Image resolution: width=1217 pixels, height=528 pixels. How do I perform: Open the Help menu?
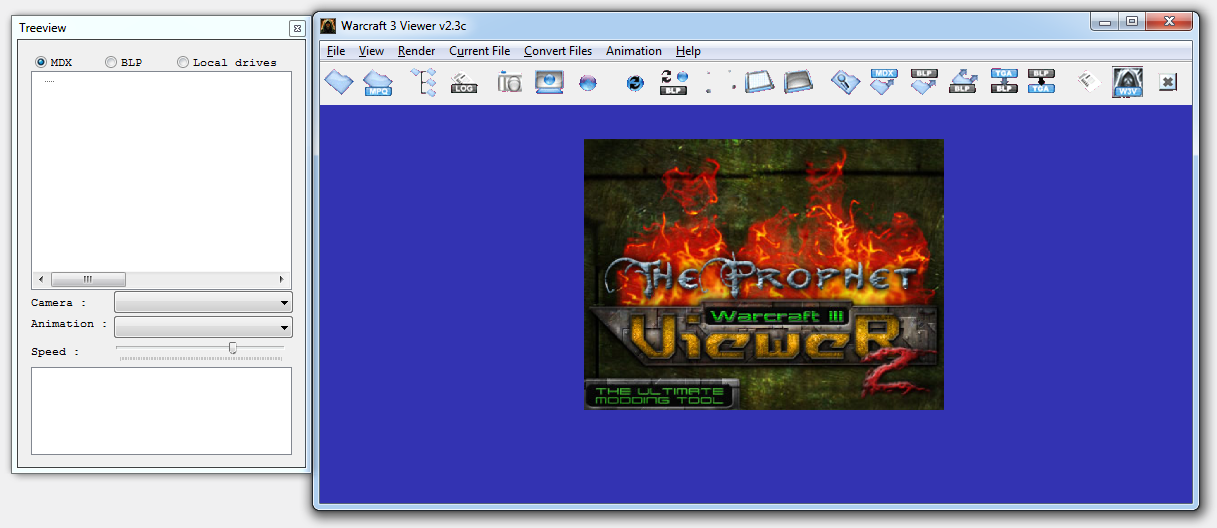point(688,51)
